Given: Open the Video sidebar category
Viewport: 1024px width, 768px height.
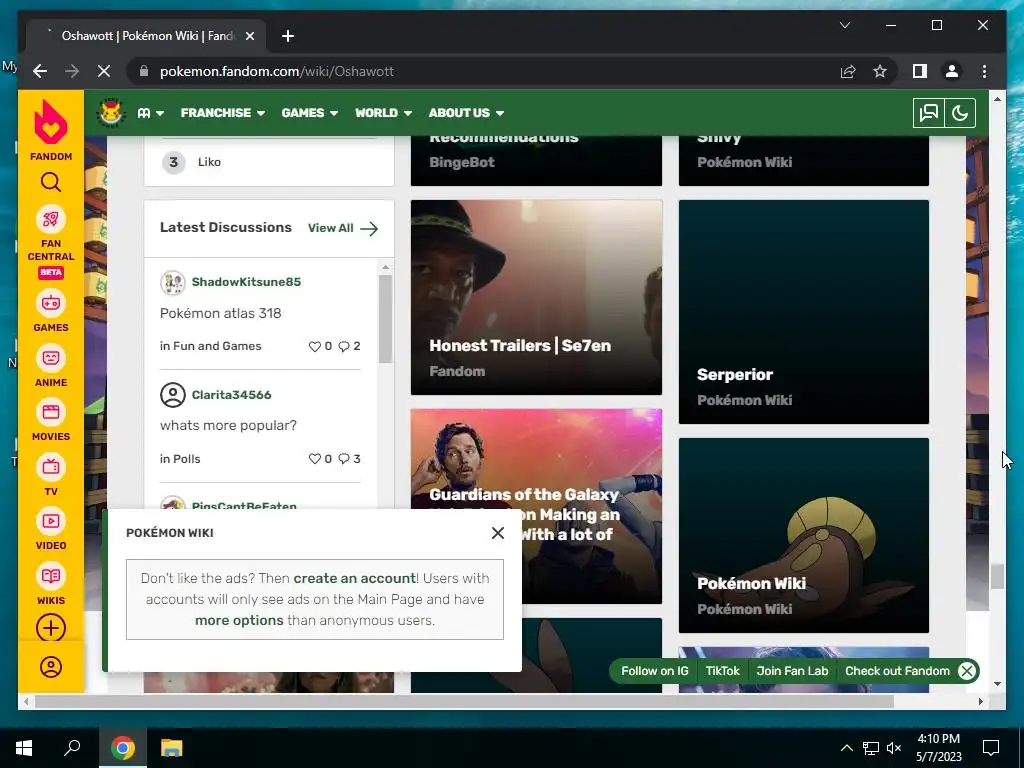Looking at the screenshot, I should [x=51, y=530].
